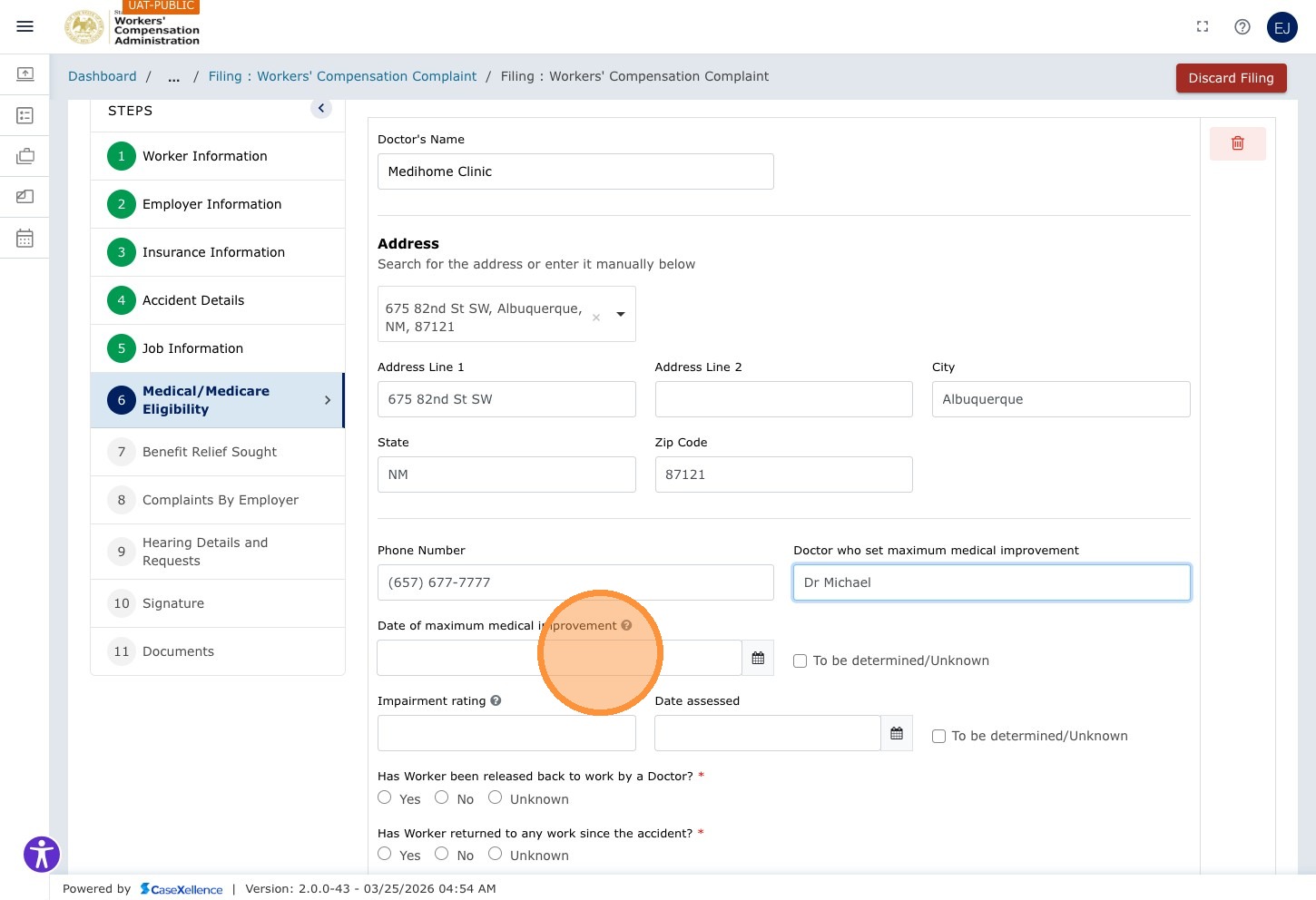Open Filing : Workers' Compensation Complaint breadcrumb link
The image size is (1316, 900).
[342, 77]
